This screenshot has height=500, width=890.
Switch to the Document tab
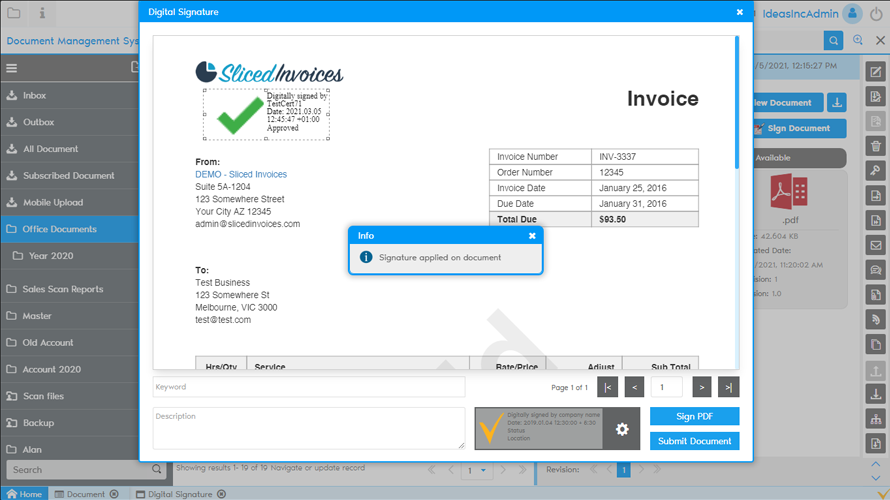tap(85, 494)
